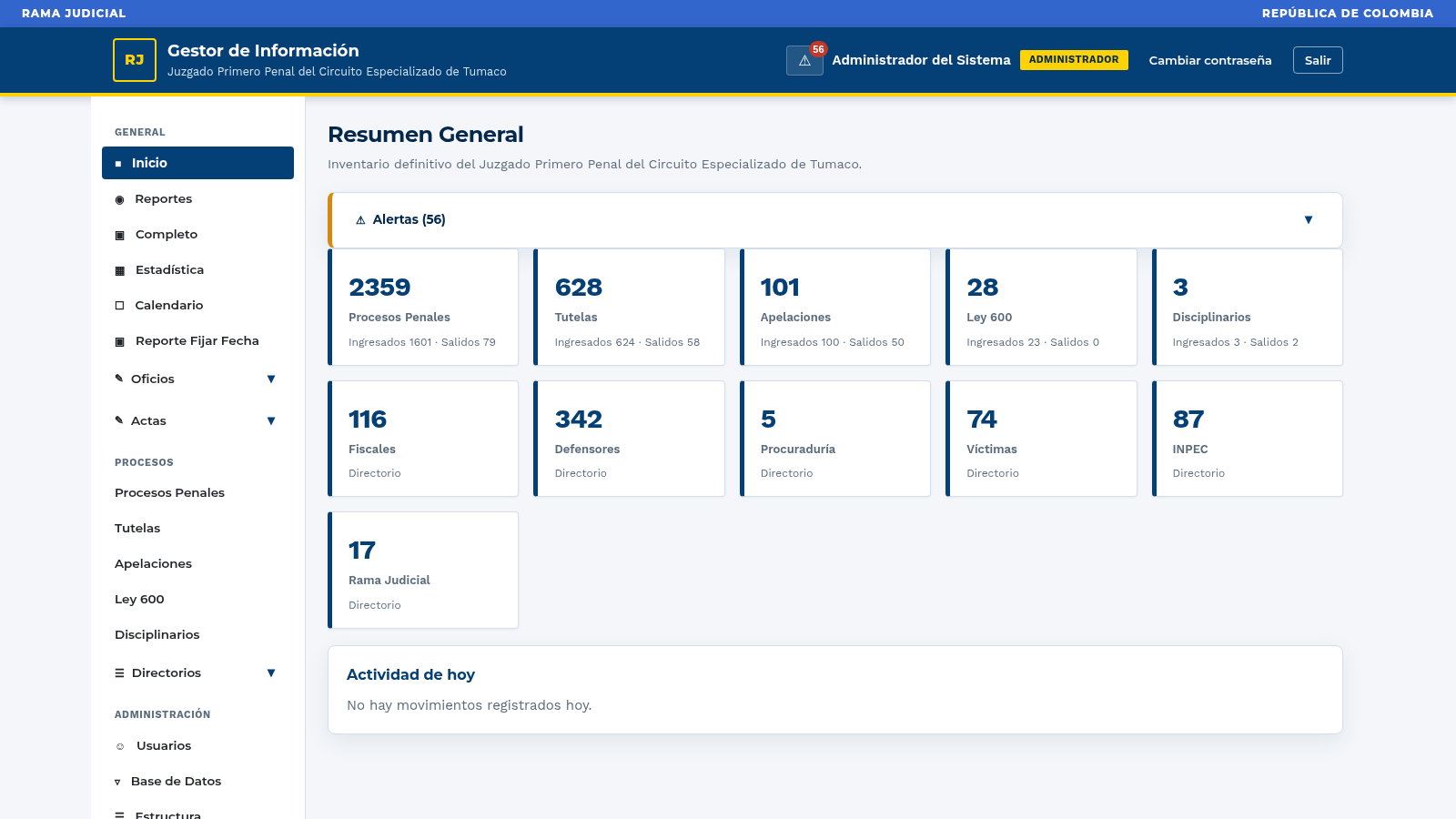
Task: Expand the Directorios submenu arrow
Action: [x=271, y=672]
